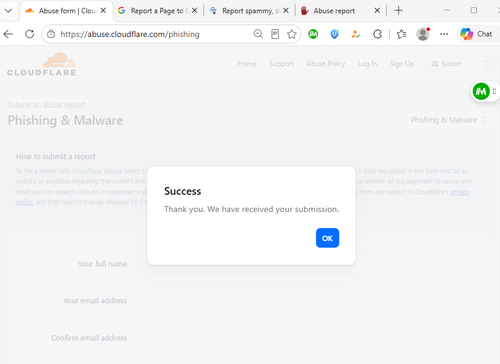Click the Your full name field
This screenshot has width=500, height=364.
(310, 264)
